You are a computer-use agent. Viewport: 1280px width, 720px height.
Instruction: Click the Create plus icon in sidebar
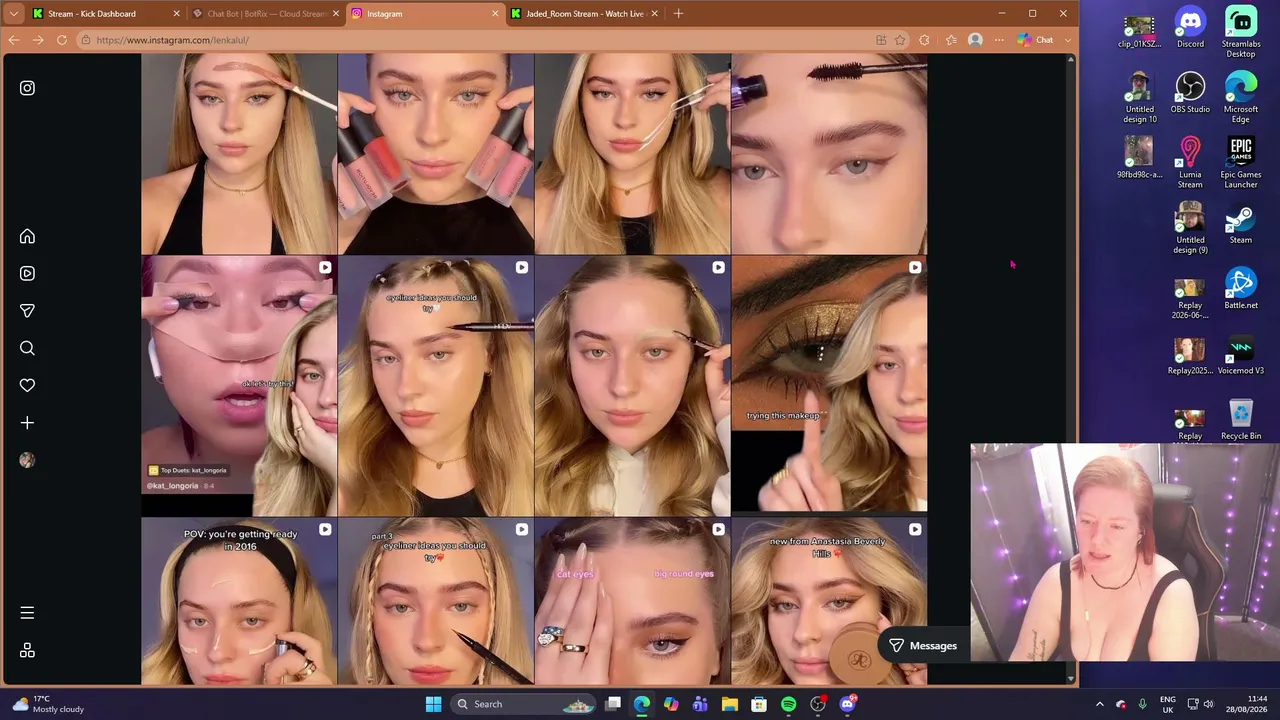tap(27, 423)
